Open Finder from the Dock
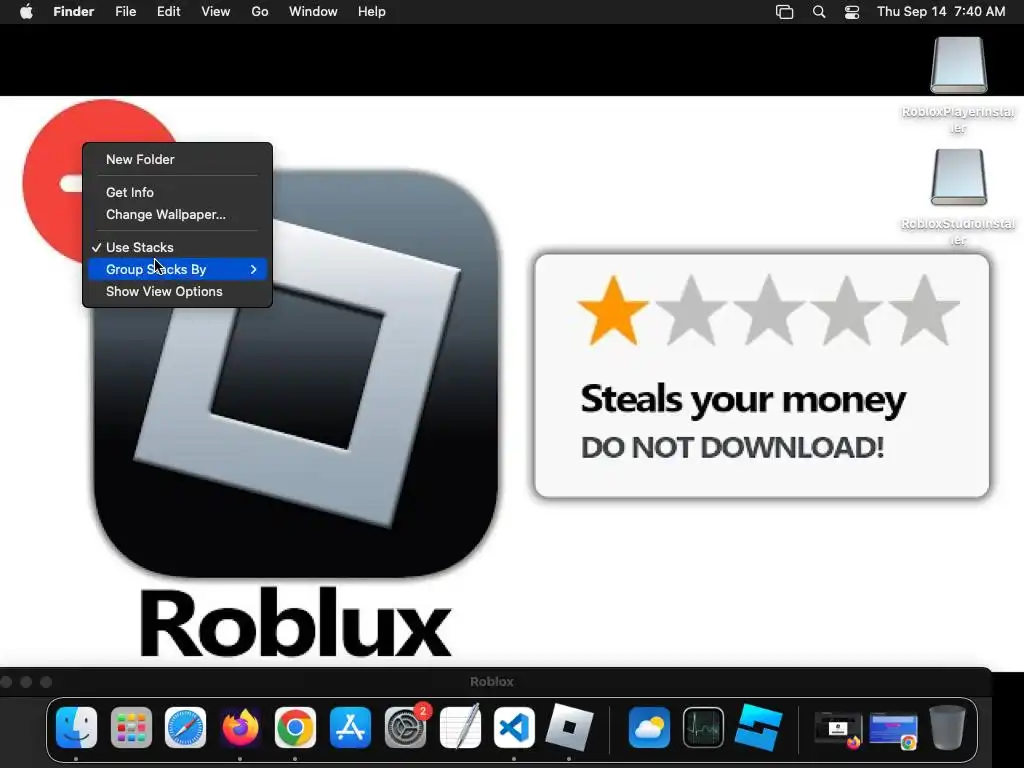1024x768 pixels. click(x=76, y=727)
